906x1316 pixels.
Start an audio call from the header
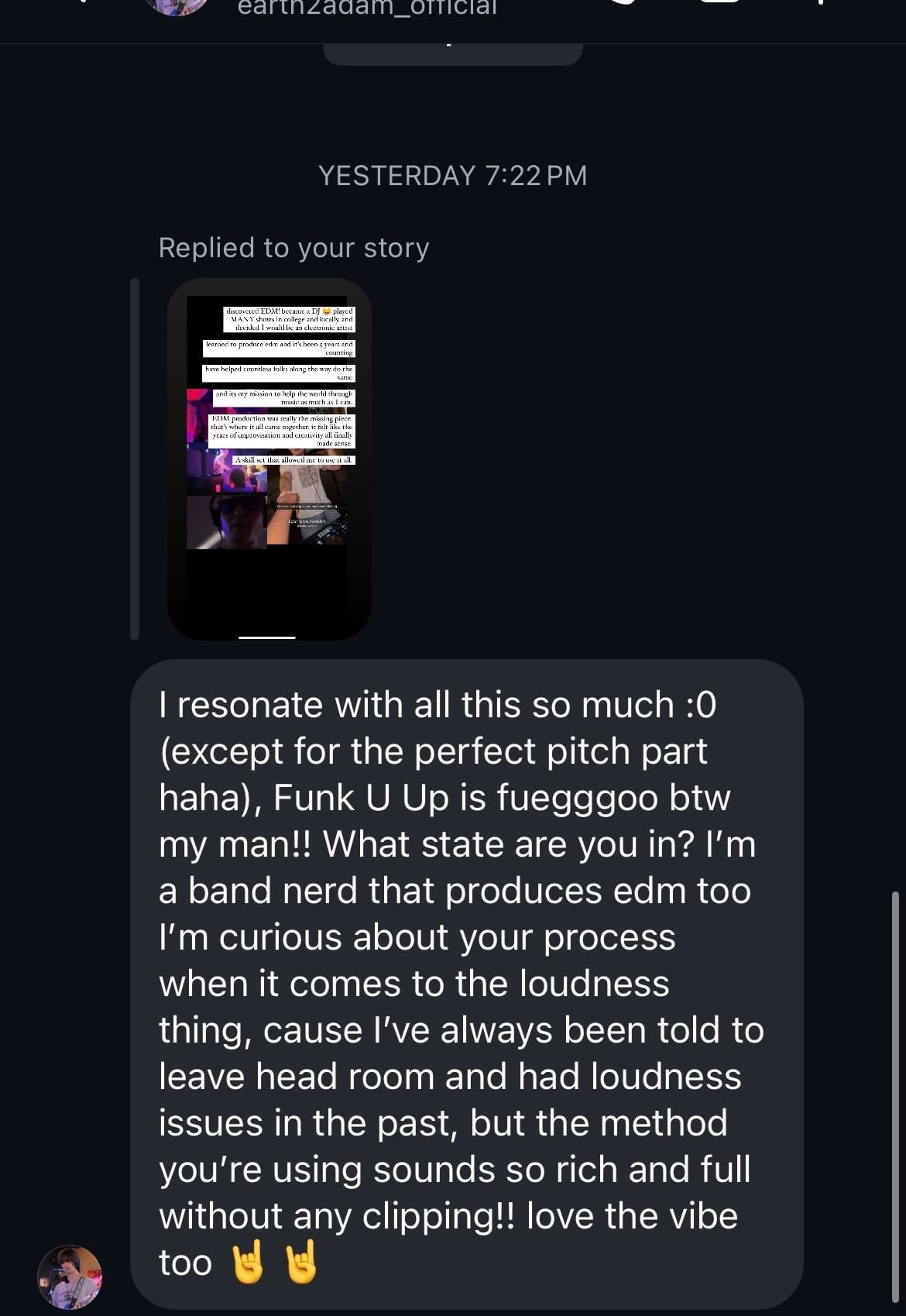pyautogui.click(x=625, y=3)
